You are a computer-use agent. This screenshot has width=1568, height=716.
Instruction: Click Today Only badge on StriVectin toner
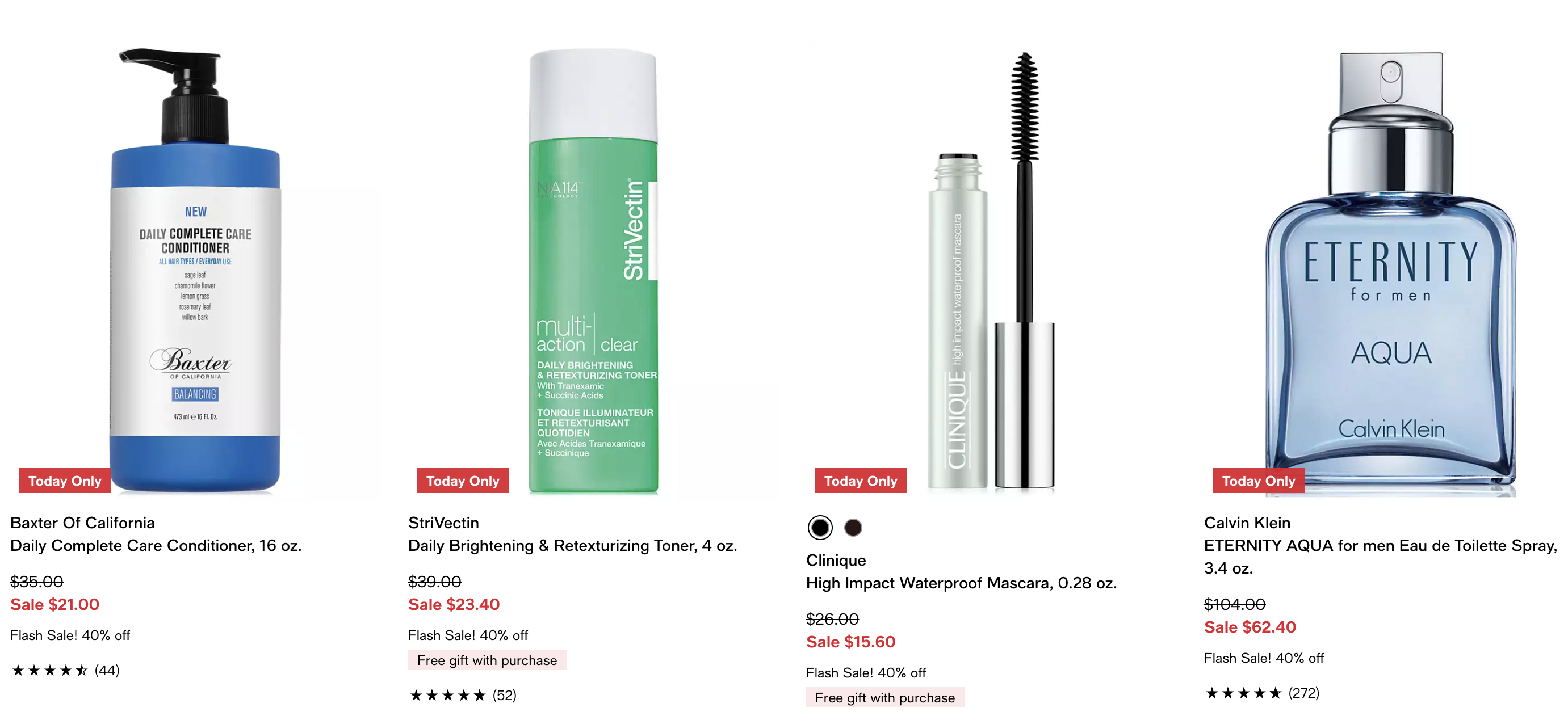[x=463, y=481]
